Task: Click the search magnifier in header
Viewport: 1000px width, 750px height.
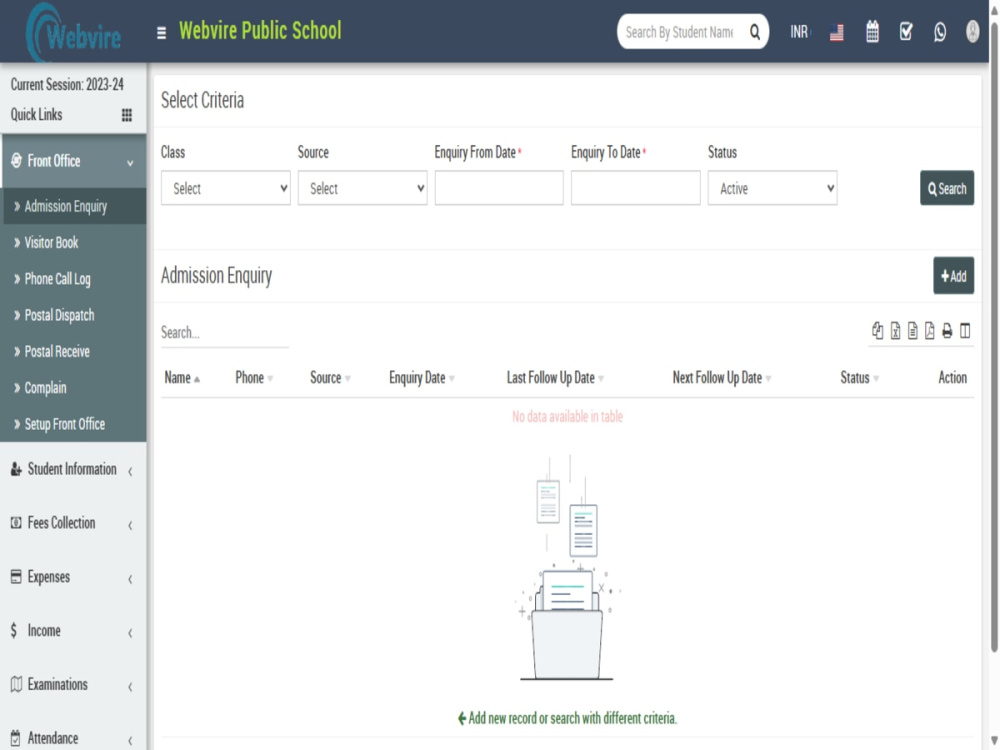Action: pos(754,32)
